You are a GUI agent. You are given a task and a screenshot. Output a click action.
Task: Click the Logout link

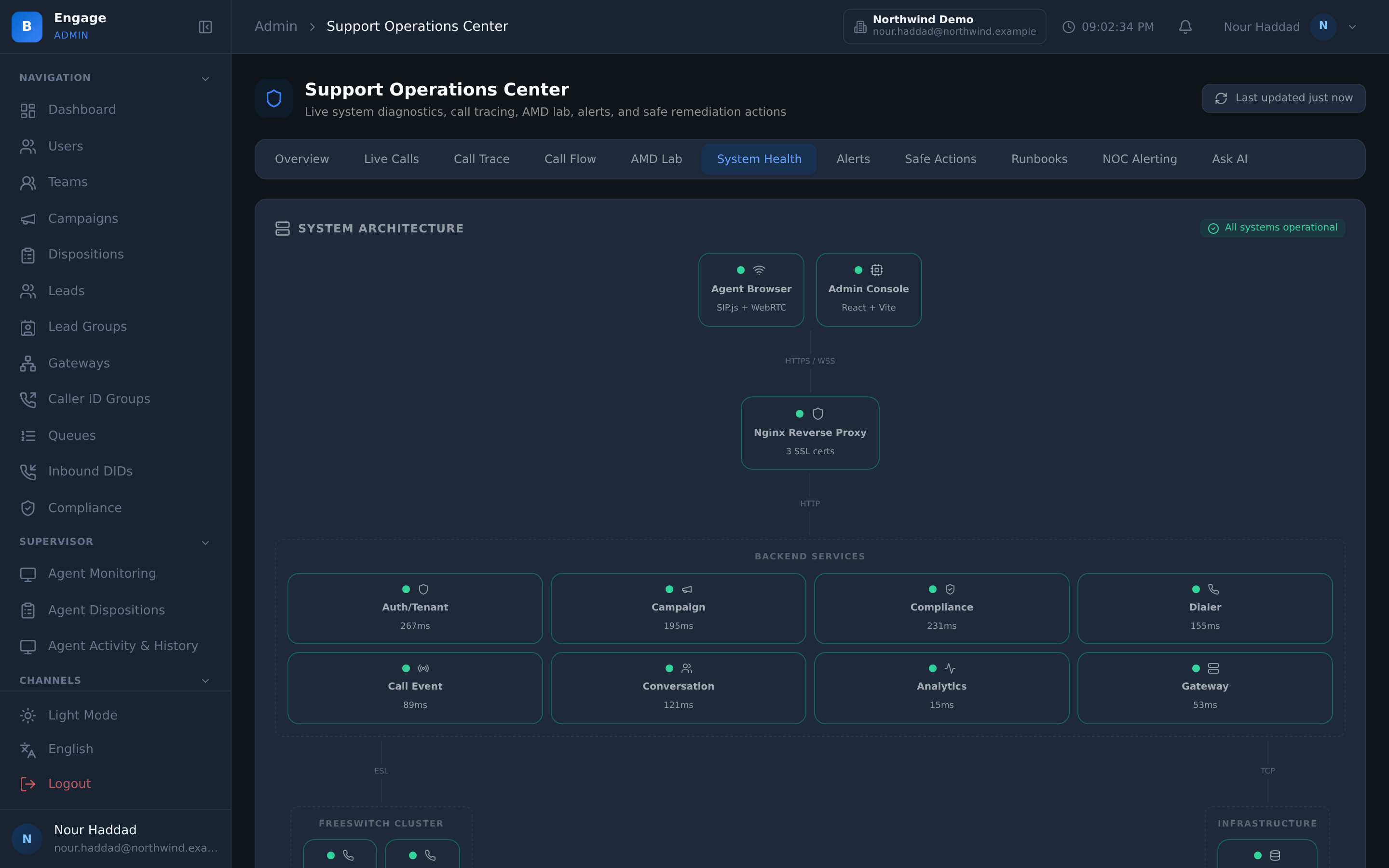pyautogui.click(x=115, y=784)
